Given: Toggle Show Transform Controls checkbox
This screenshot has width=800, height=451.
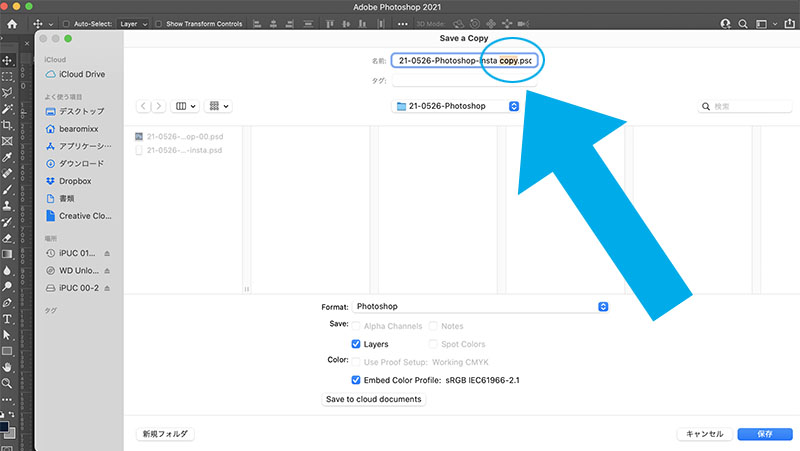Looking at the screenshot, I should point(158,23).
